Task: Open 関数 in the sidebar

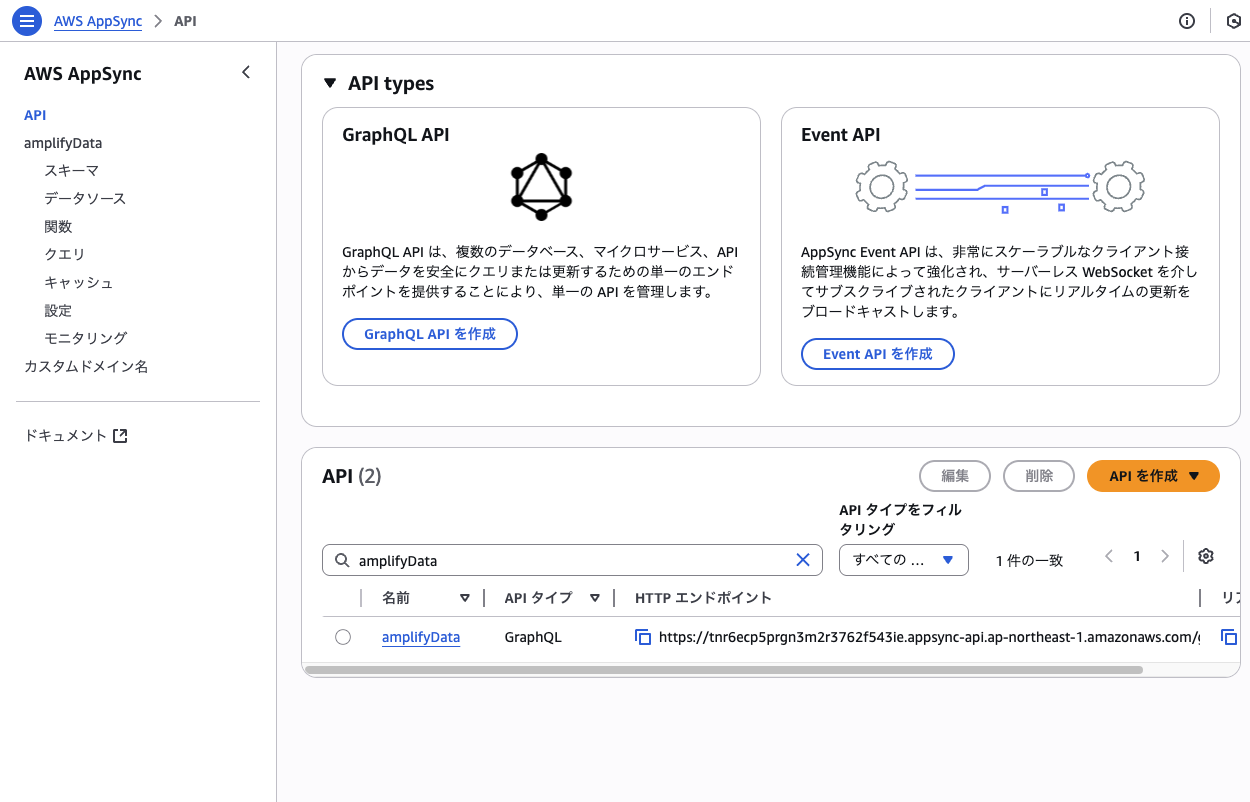Action: tap(58, 227)
